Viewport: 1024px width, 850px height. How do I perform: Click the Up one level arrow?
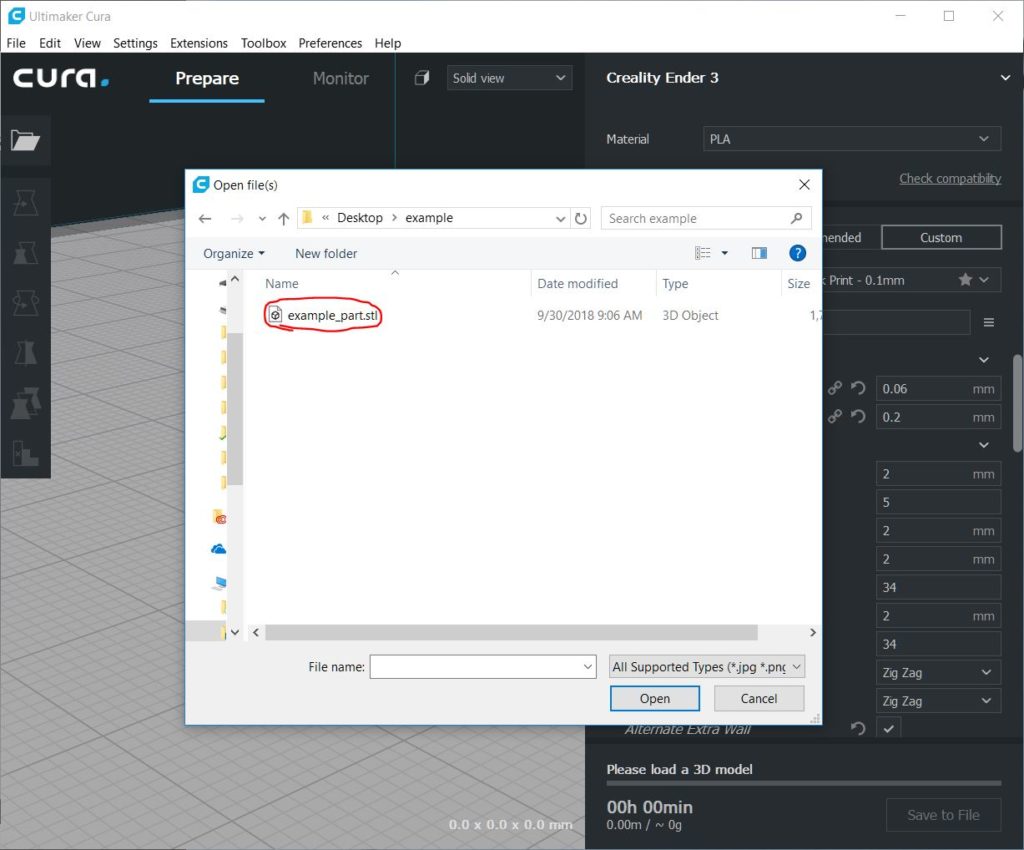[x=283, y=219]
